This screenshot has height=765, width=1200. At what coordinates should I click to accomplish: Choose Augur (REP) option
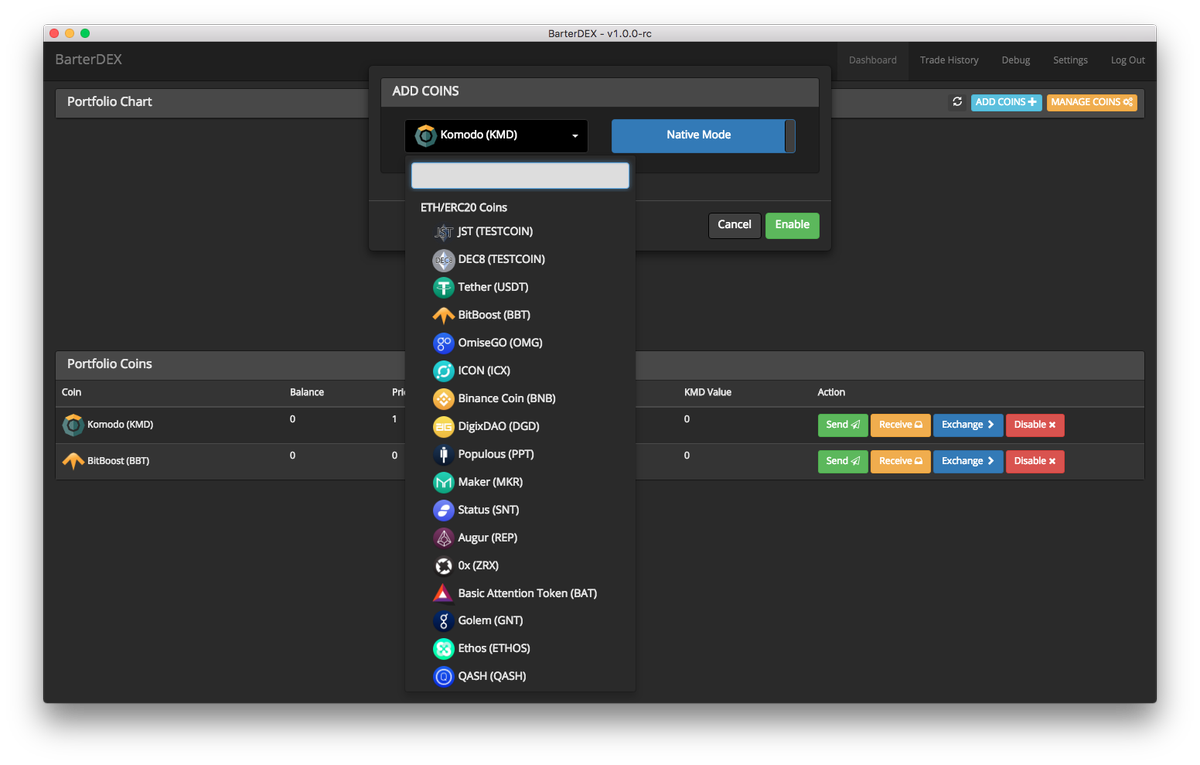tap(520, 538)
